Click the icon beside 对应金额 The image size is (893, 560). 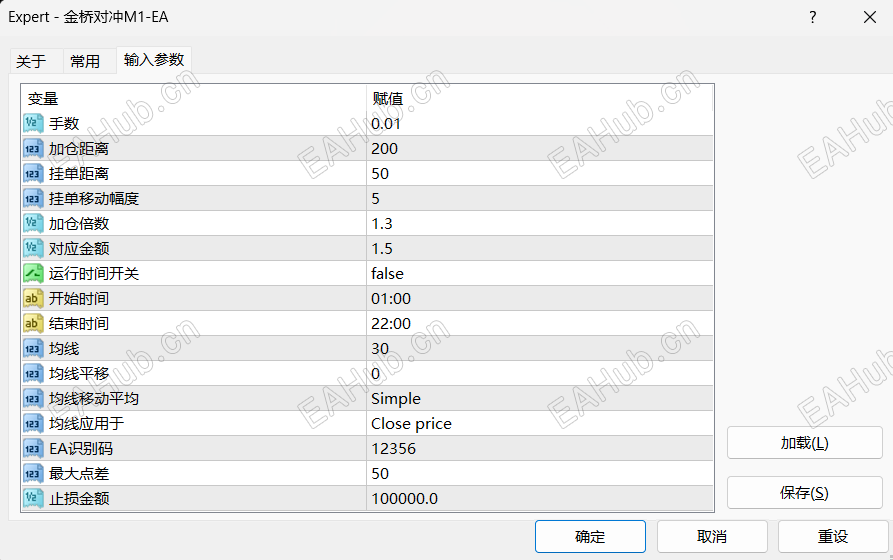click(x=33, y=249)
